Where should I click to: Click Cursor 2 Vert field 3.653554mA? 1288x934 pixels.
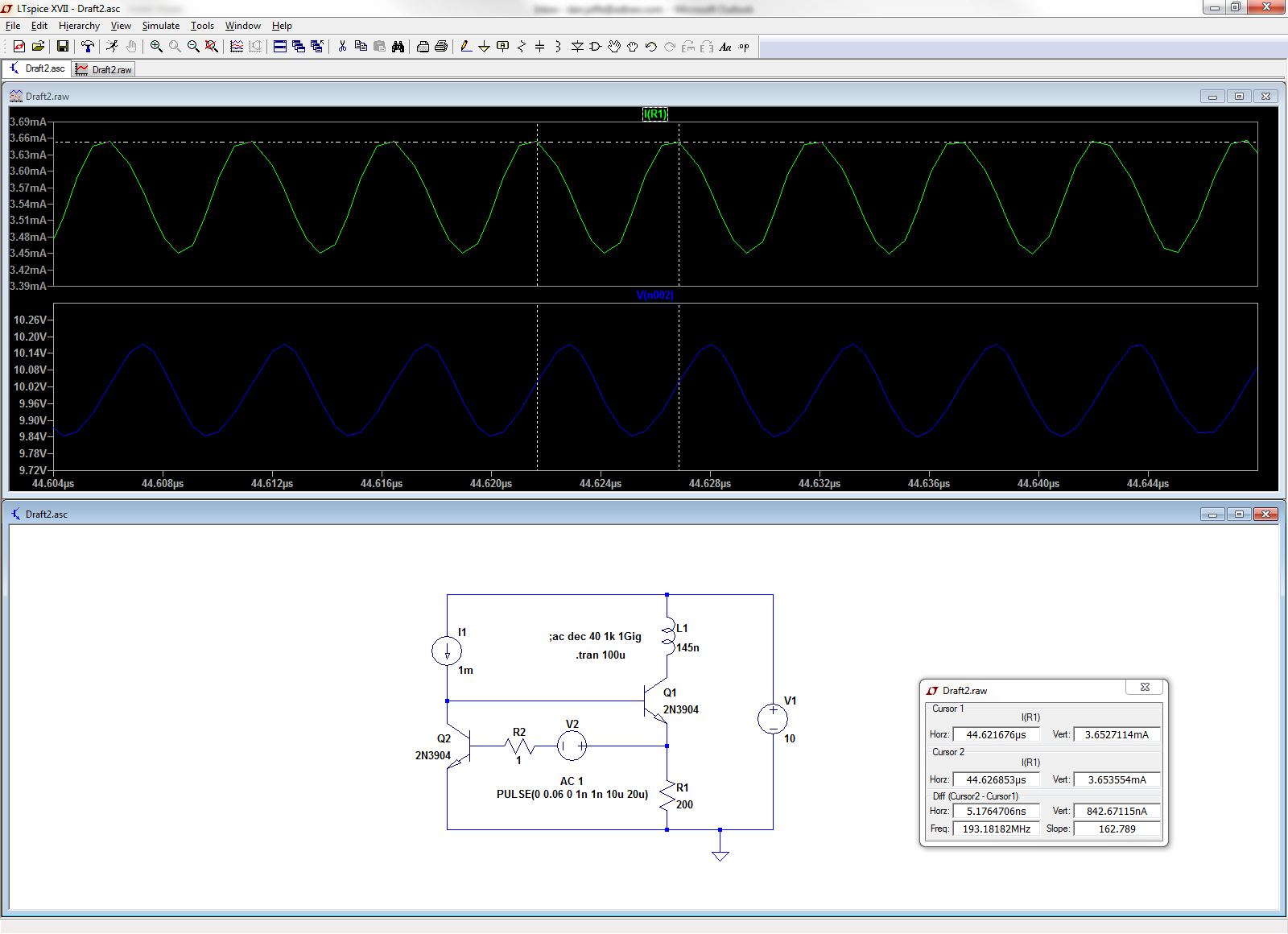1117,779
